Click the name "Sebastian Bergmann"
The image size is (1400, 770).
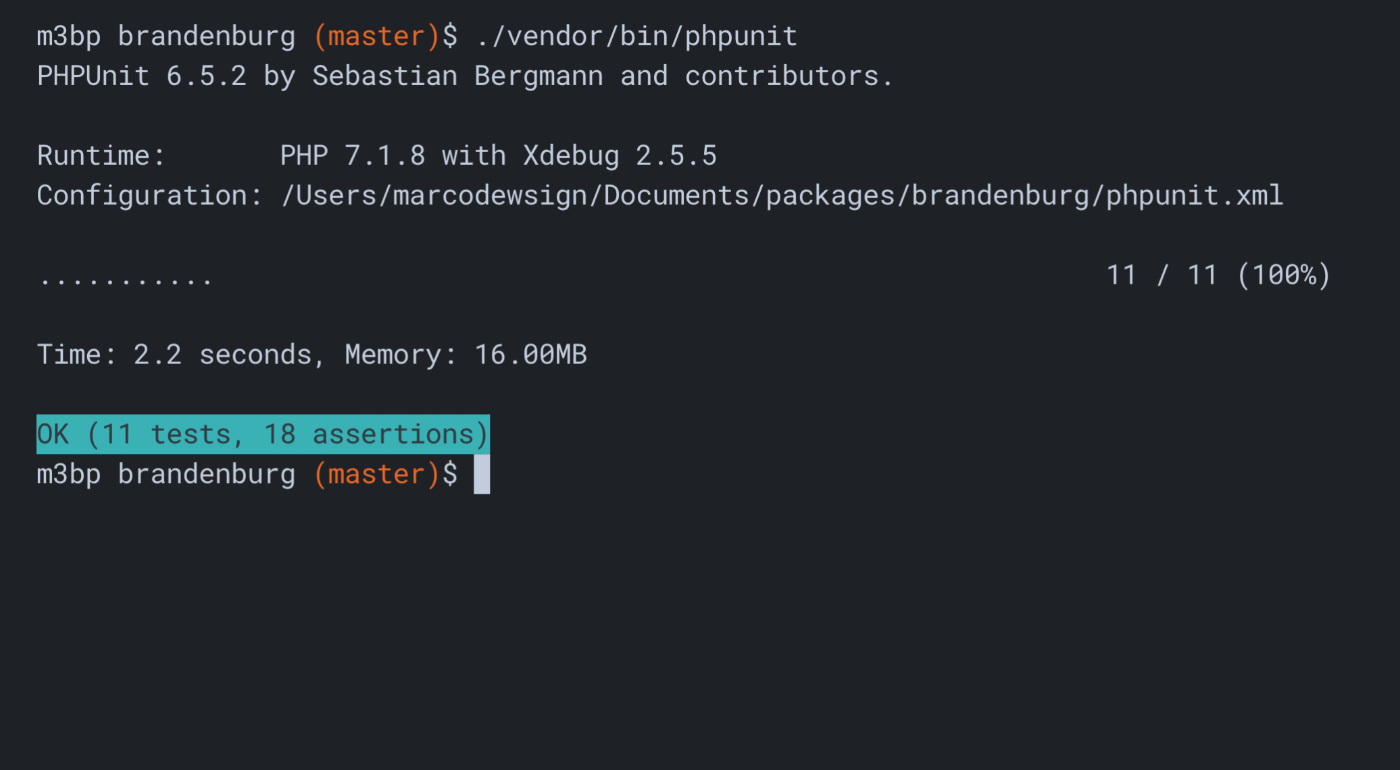(457, 76)
